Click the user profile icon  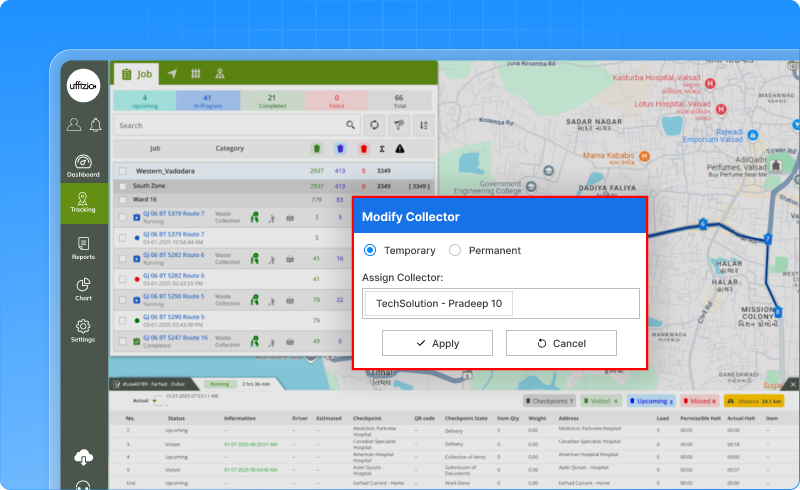pyautogui.click(x=73, y=125)
